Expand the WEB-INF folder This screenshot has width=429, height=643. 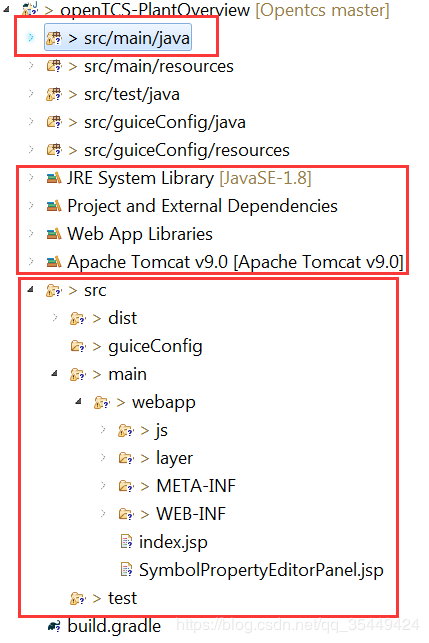click(103, 513)
